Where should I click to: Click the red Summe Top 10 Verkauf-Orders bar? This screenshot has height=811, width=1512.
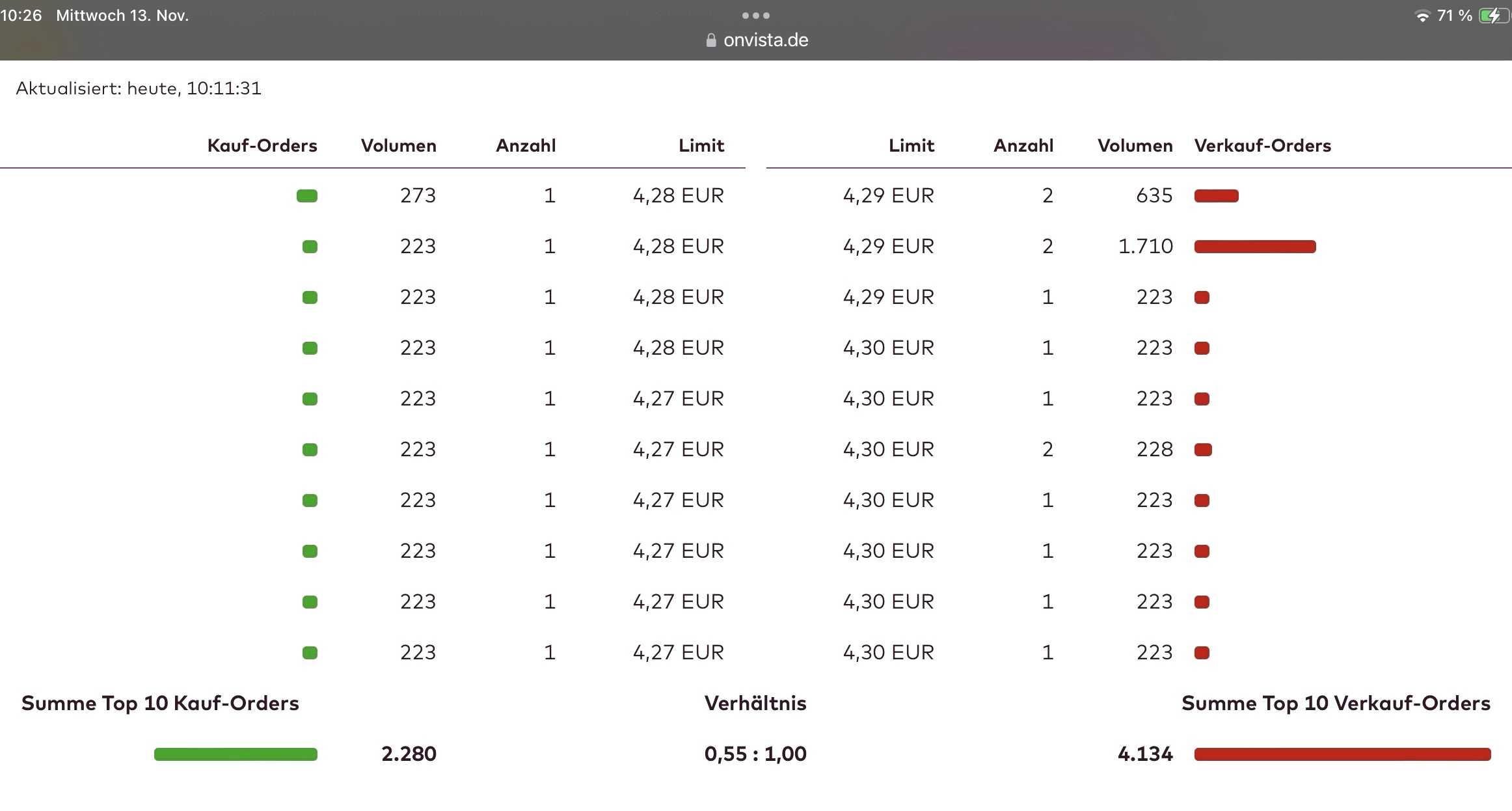coord(1342,754)
